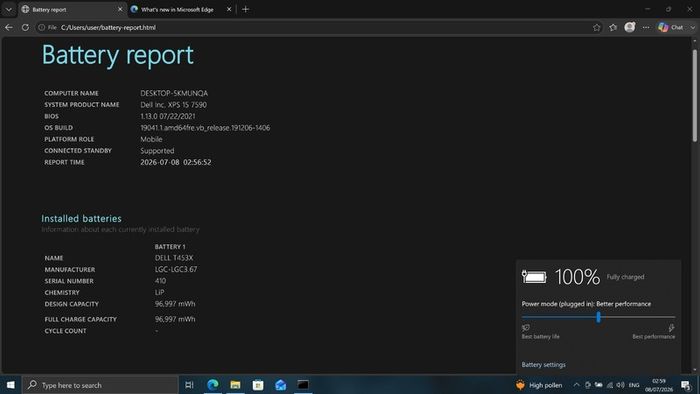Open Copilot Chat in Edge toolbar

pos(671,27)
